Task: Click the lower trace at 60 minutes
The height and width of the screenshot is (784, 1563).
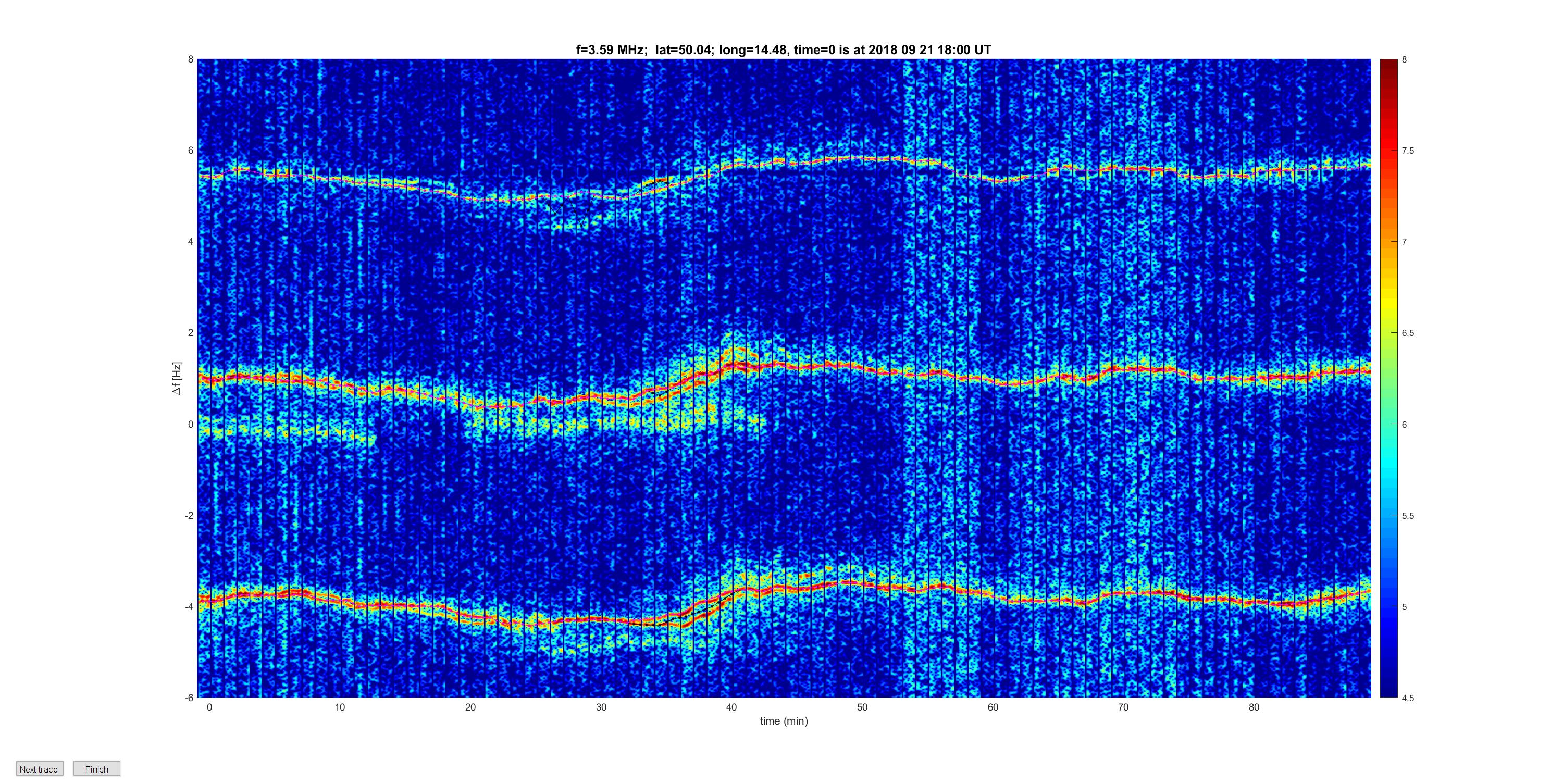Action: (993, 595)
